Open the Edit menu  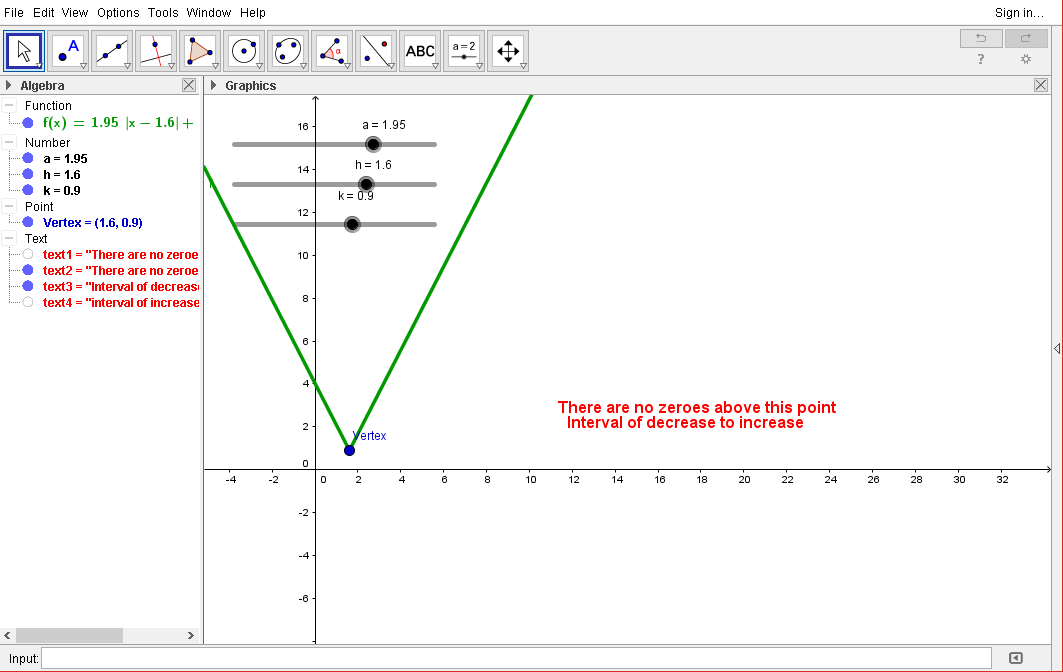[x=43, y=12]
